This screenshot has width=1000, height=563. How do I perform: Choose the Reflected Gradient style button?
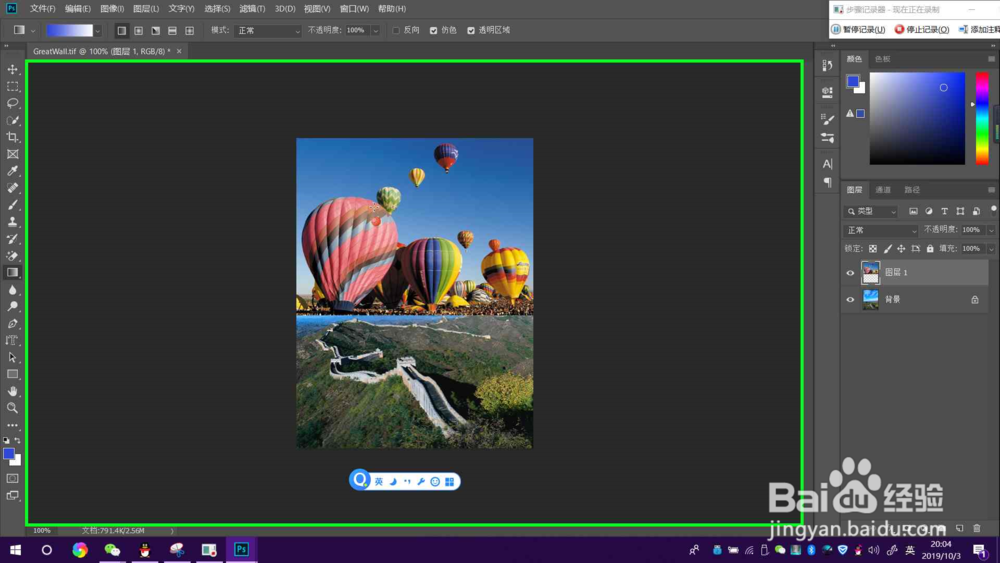pos(172,30)
